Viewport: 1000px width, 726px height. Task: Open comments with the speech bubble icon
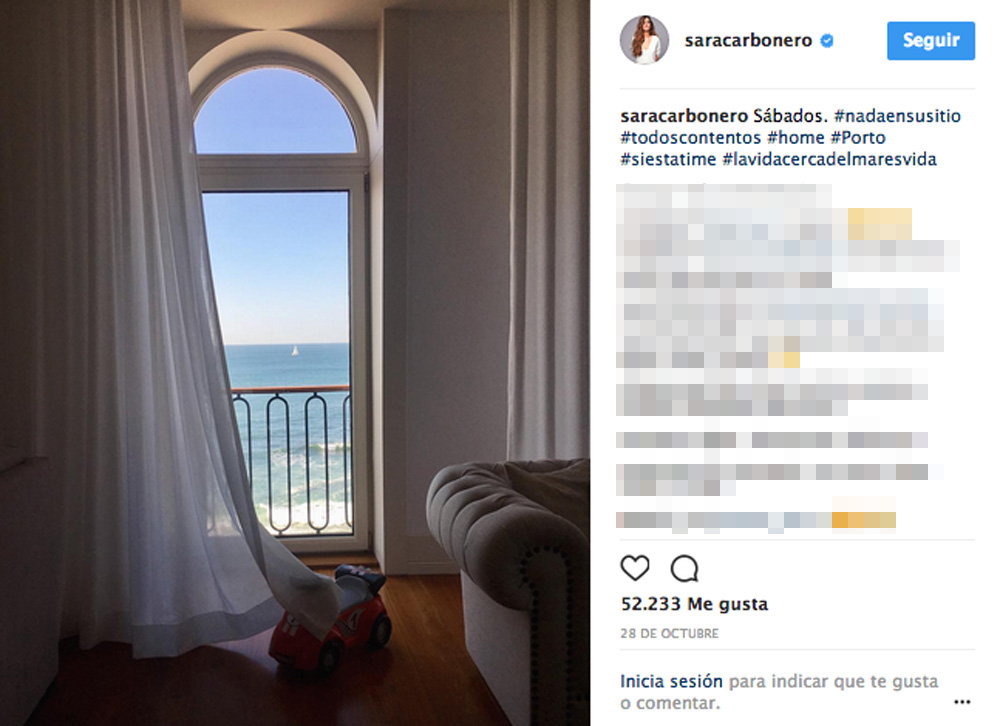(x=684, y=568)
